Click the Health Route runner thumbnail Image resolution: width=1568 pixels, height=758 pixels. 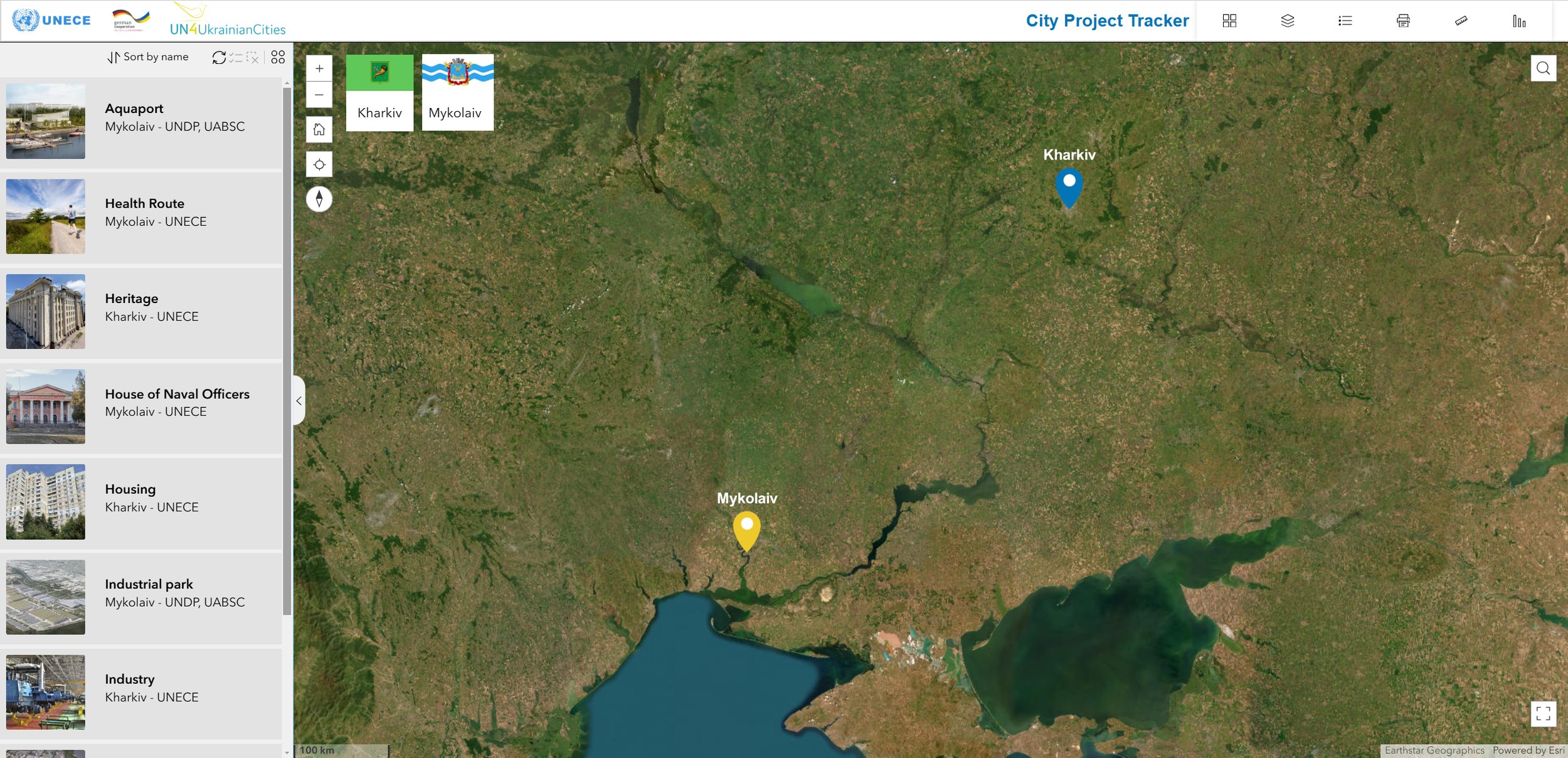coord(46,216)
